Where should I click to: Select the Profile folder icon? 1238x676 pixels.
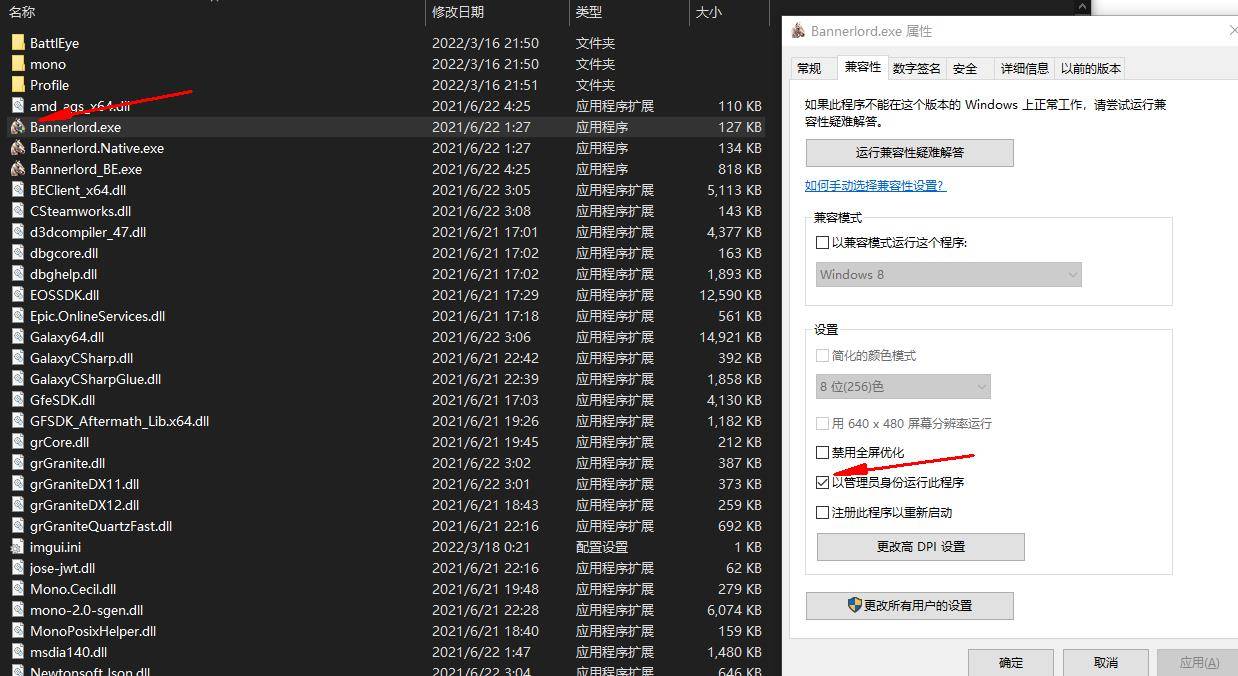[18, 85]
